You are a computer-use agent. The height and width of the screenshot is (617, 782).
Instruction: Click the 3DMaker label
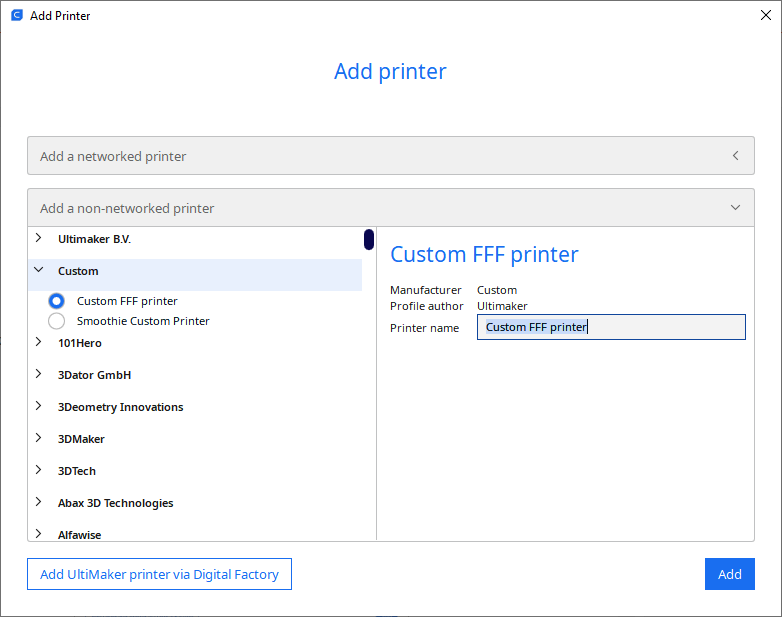81,439
